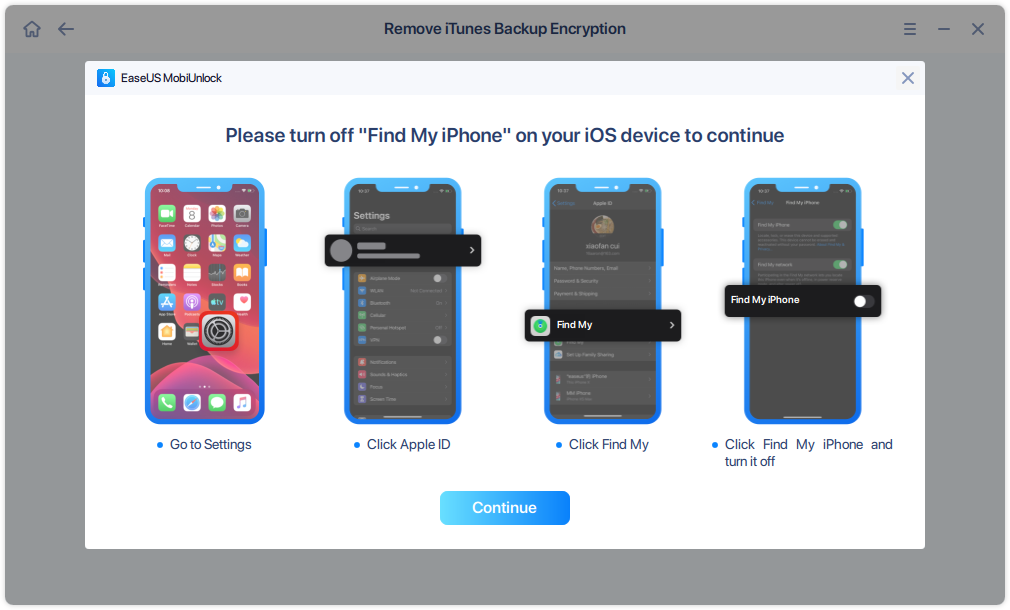
Task: Expand the Apple ID row chevron
Action: pos(472,250)
